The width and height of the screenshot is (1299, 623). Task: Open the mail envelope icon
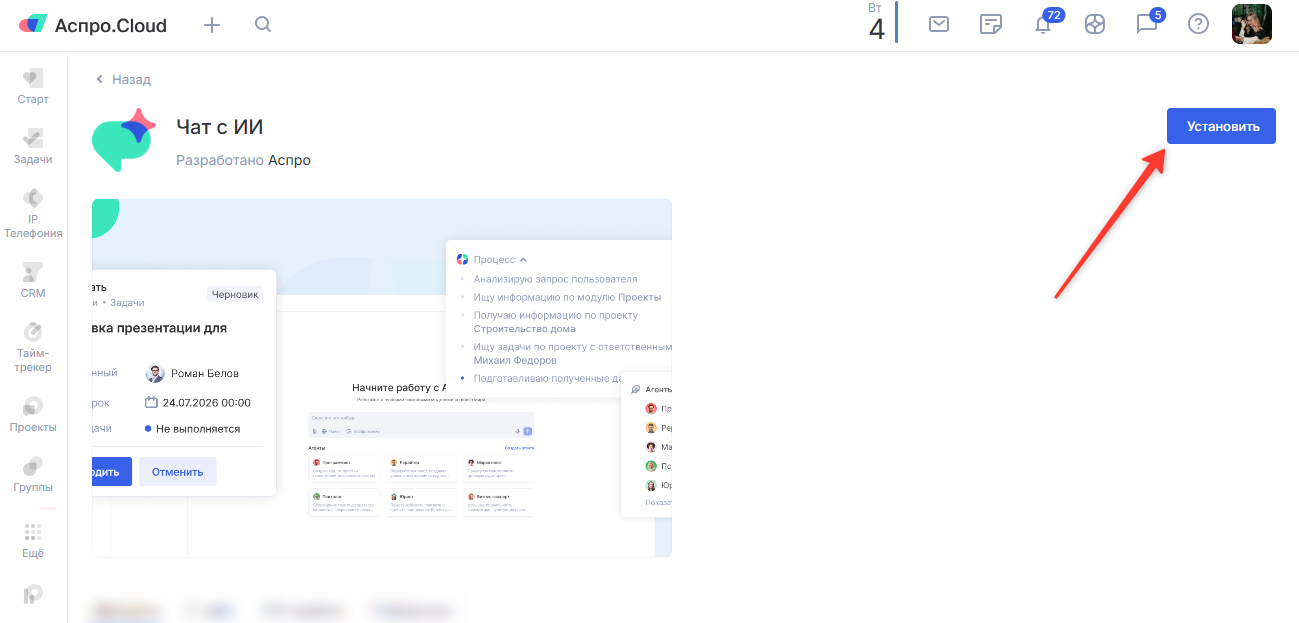click(939, 24)
